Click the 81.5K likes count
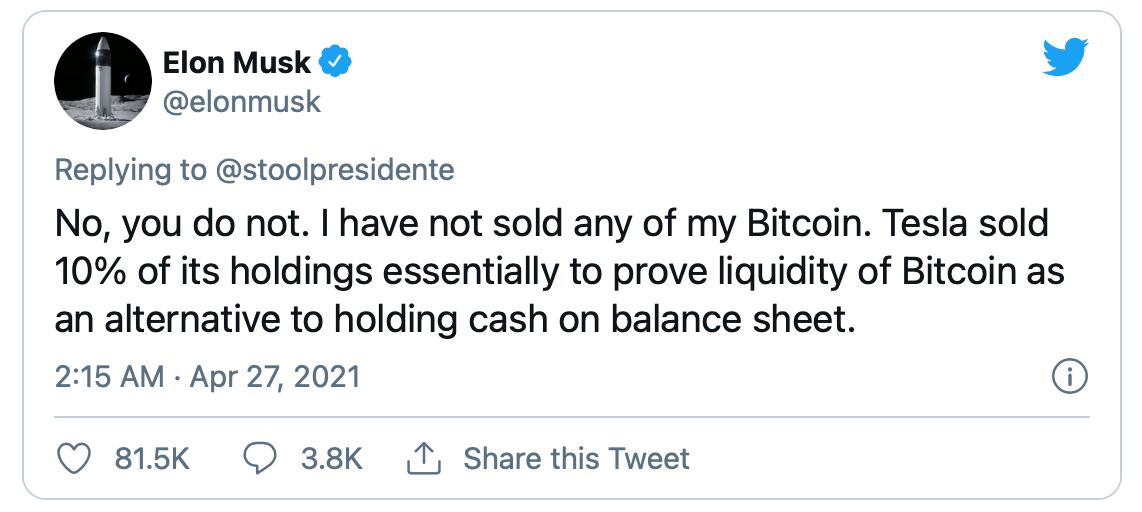The height and width of the screenshot is (512, 1142). click(x=152, y=459)
